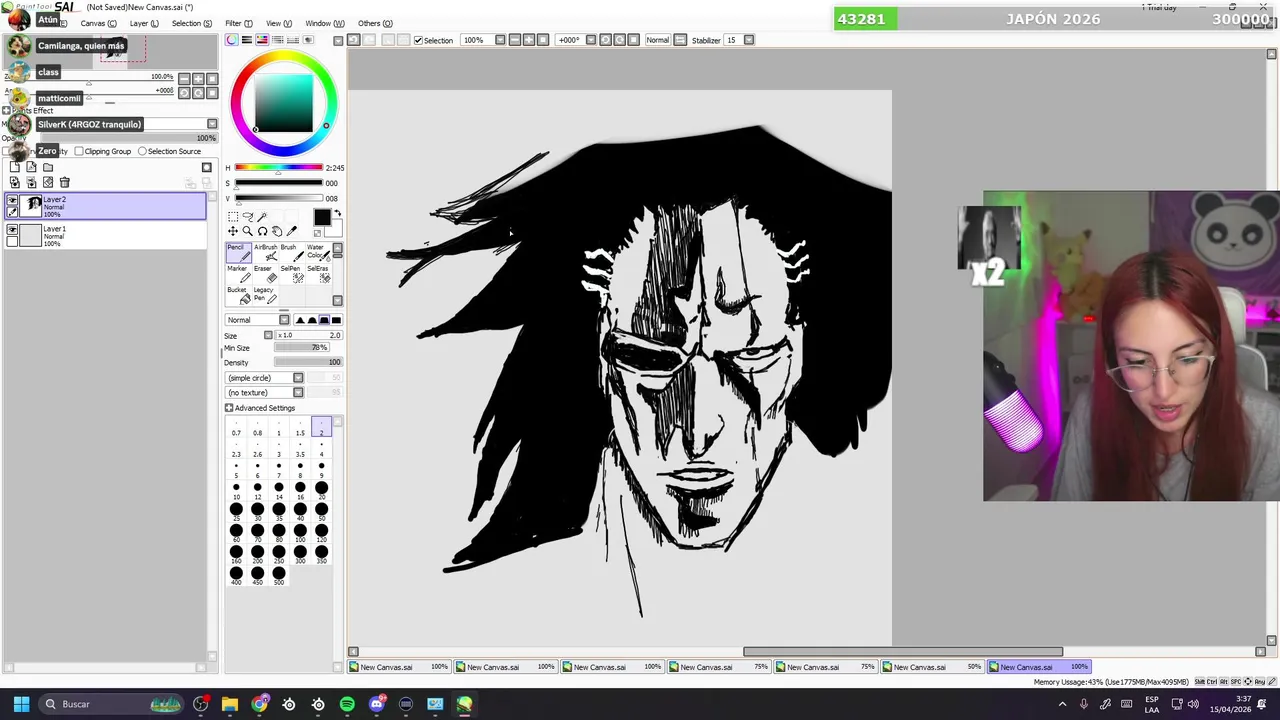The image size is (1280, 720).
Task: Show the color wheel panel
Action: point(233,40)
